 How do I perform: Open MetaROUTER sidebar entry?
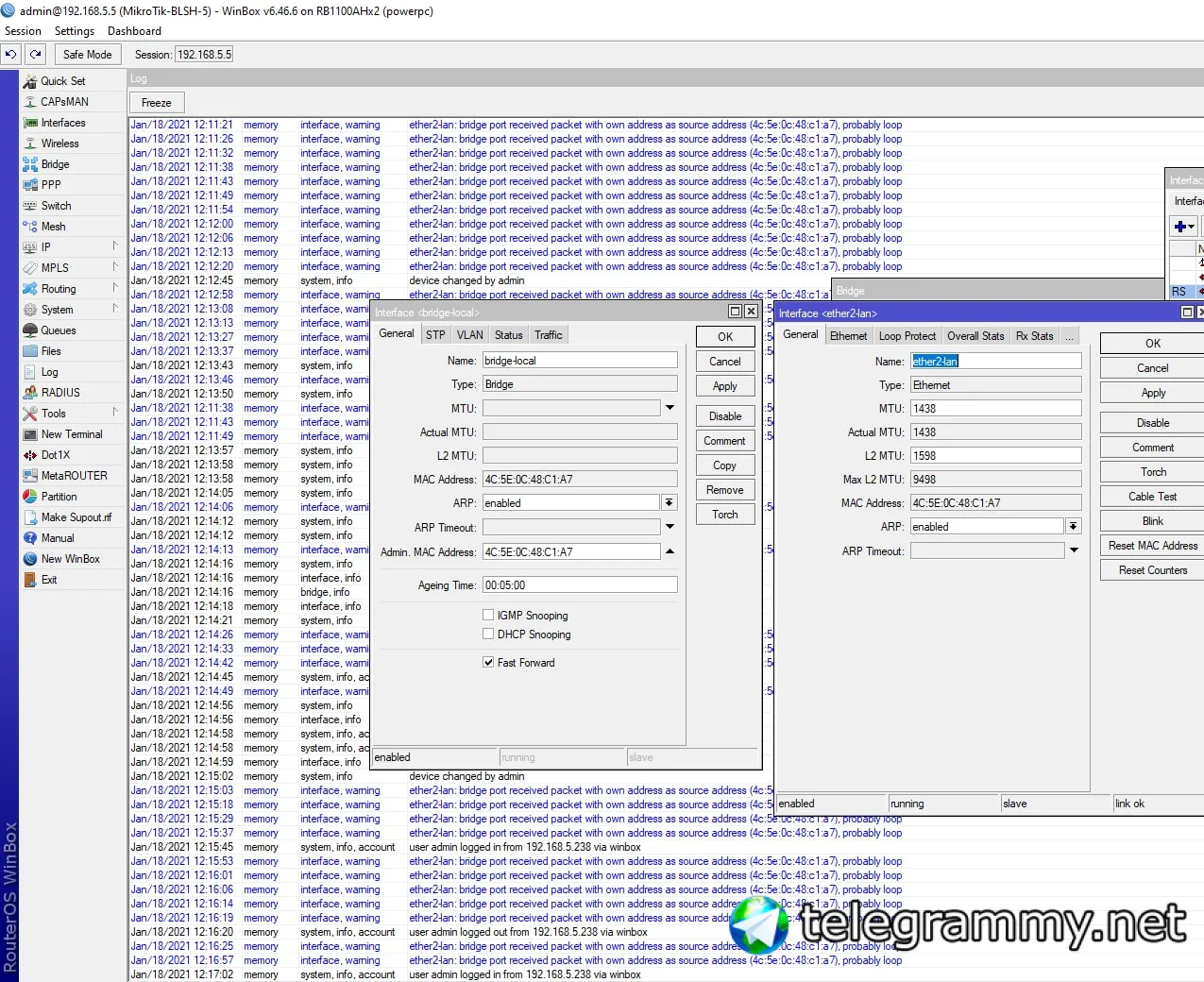[x=74, y=476]
